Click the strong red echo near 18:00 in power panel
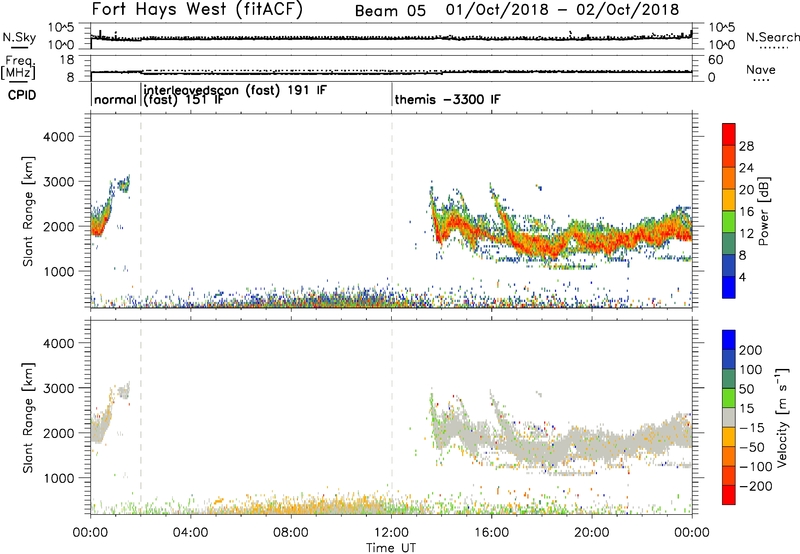Screen dimensions: 800x554 click(543, 246)
